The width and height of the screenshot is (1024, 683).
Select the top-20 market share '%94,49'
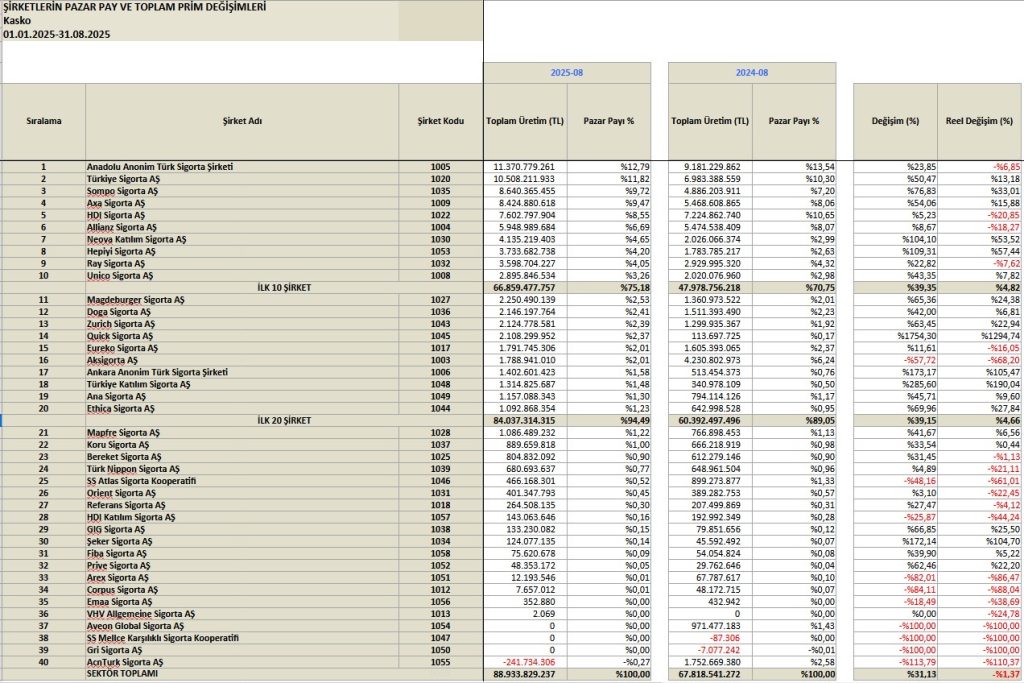click(x=635, y=421)
